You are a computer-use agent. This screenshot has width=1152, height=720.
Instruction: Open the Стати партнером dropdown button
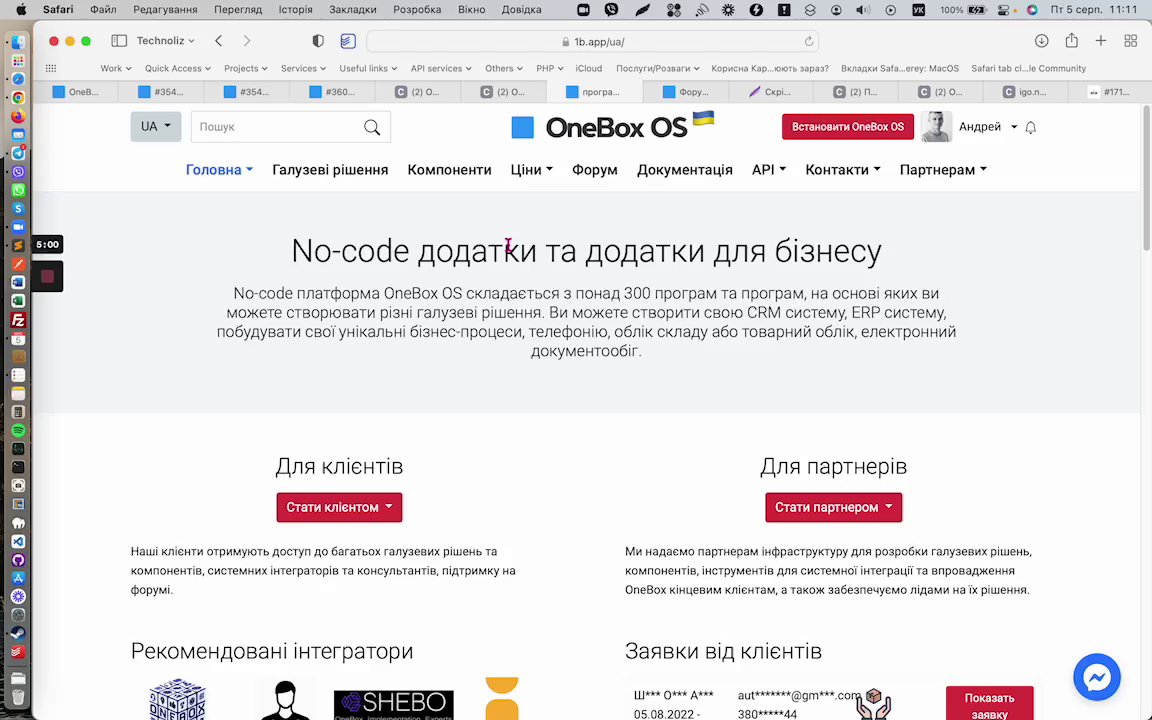pyautogui.click(x=833, y=507)
